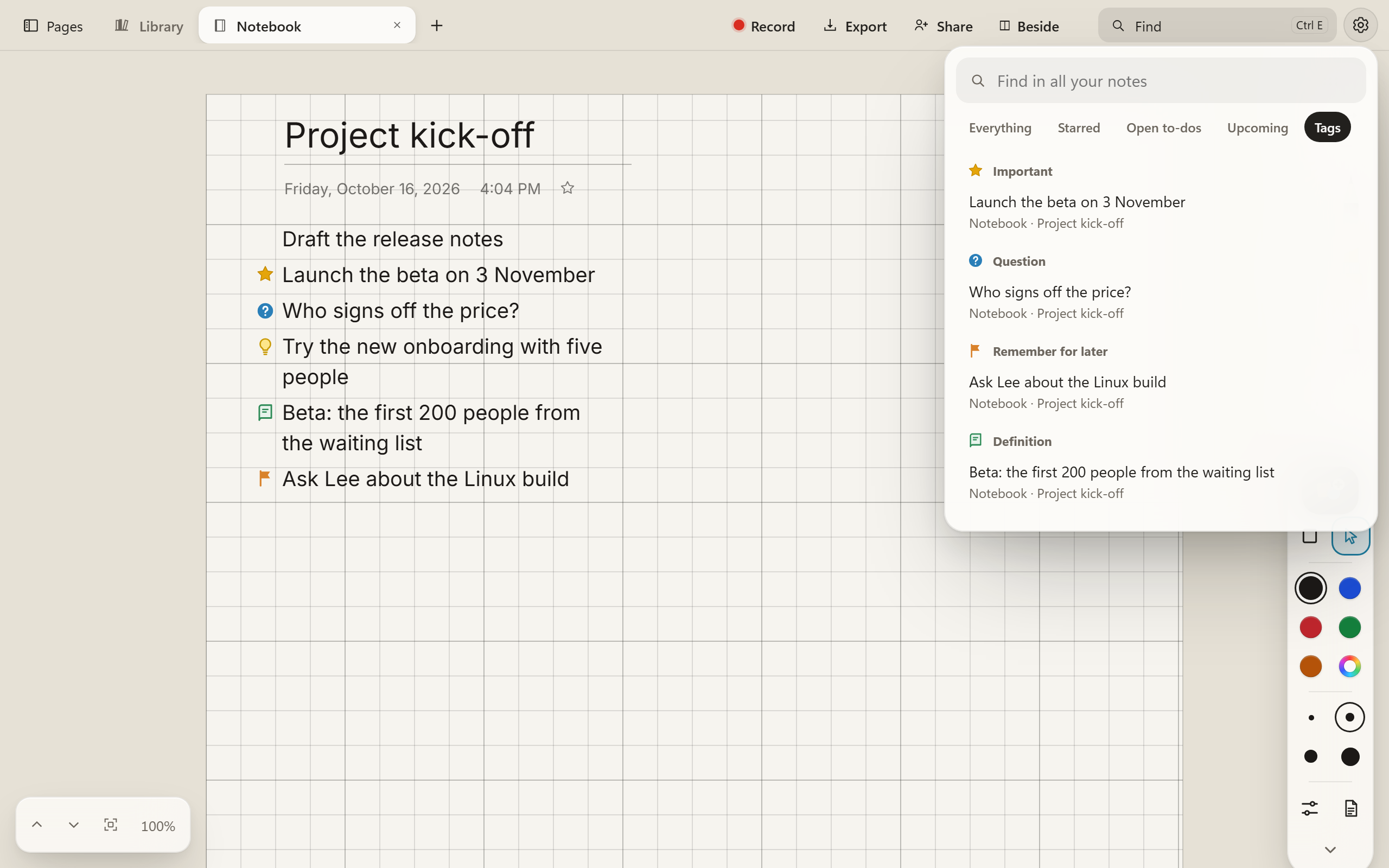Open the custom rainbow color picker
Viewport: 1389px width, 868px height.
click(1349, 666)
